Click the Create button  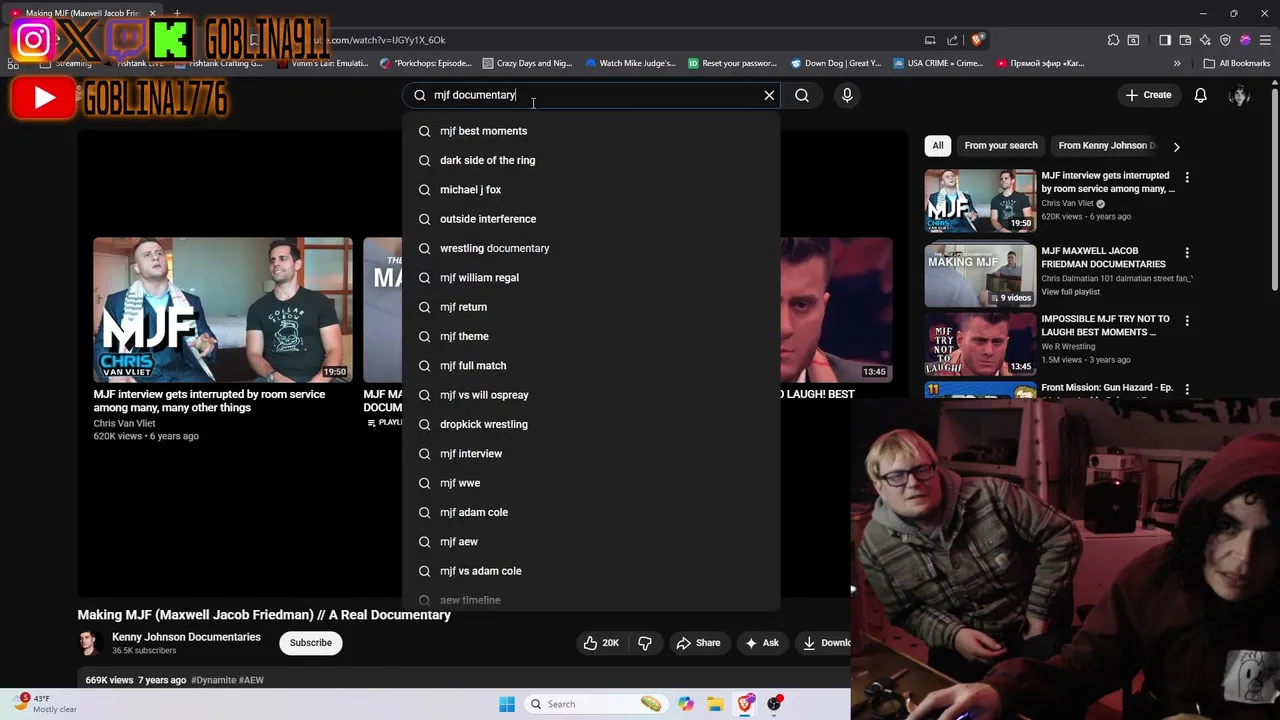[x=1147, y=95]
